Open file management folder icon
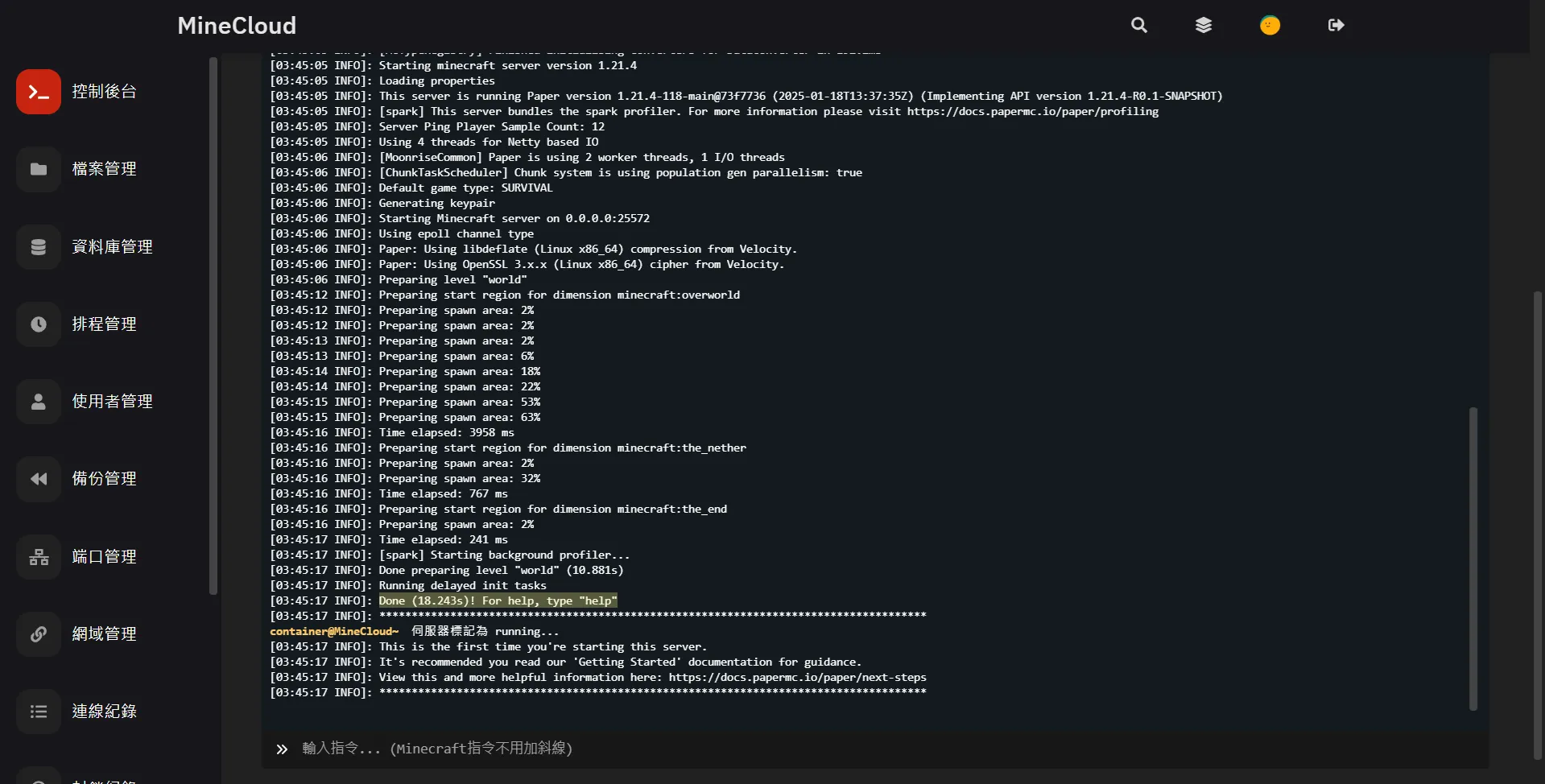1545x784 pixels. point(38,169)
